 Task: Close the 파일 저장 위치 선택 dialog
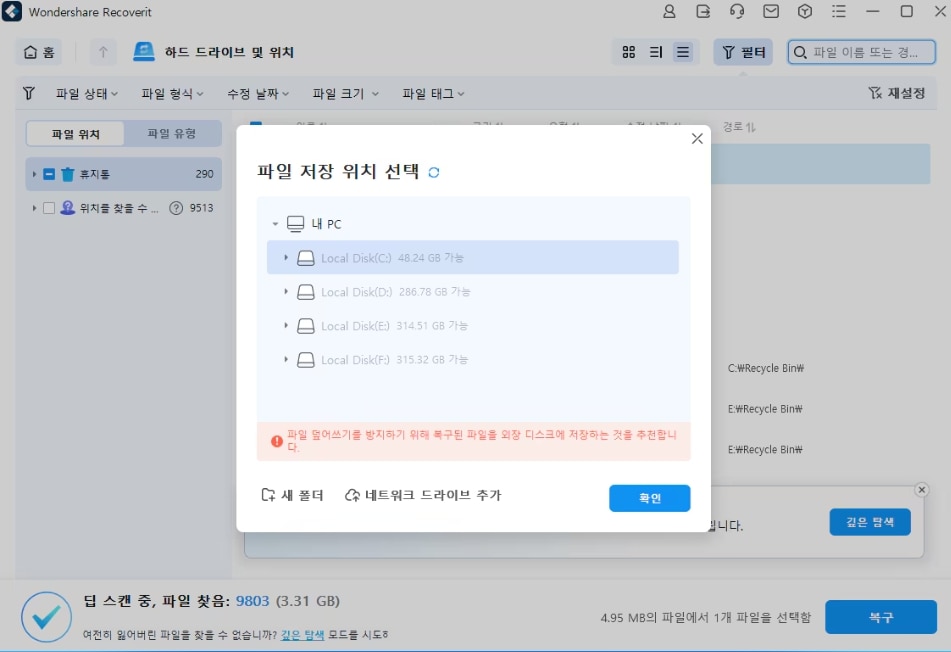pos(697,138)
